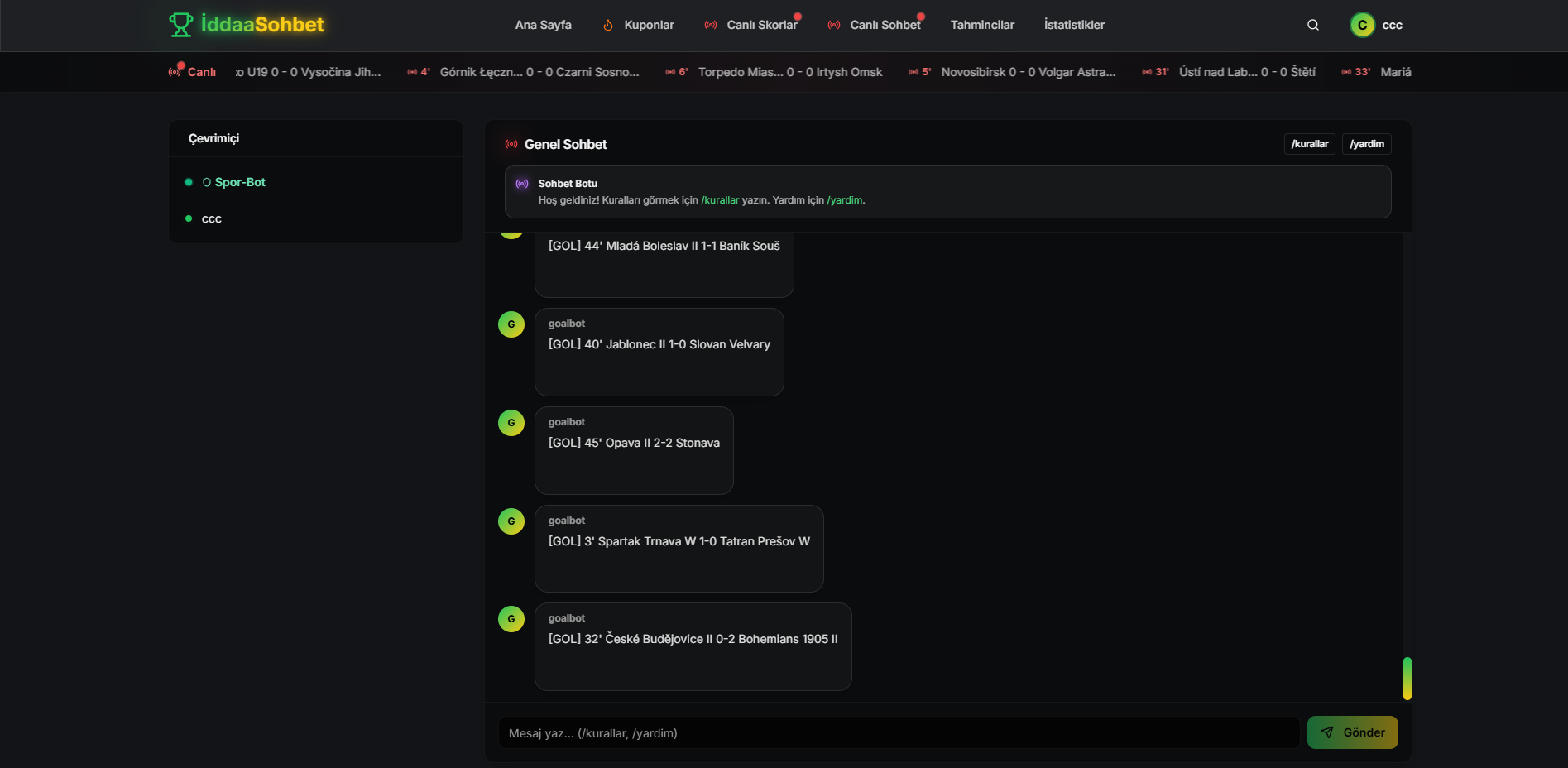1568x768 pixels.
Task: Click goalbot avatar on Spartak Trnava message
Action: [511, 521]
